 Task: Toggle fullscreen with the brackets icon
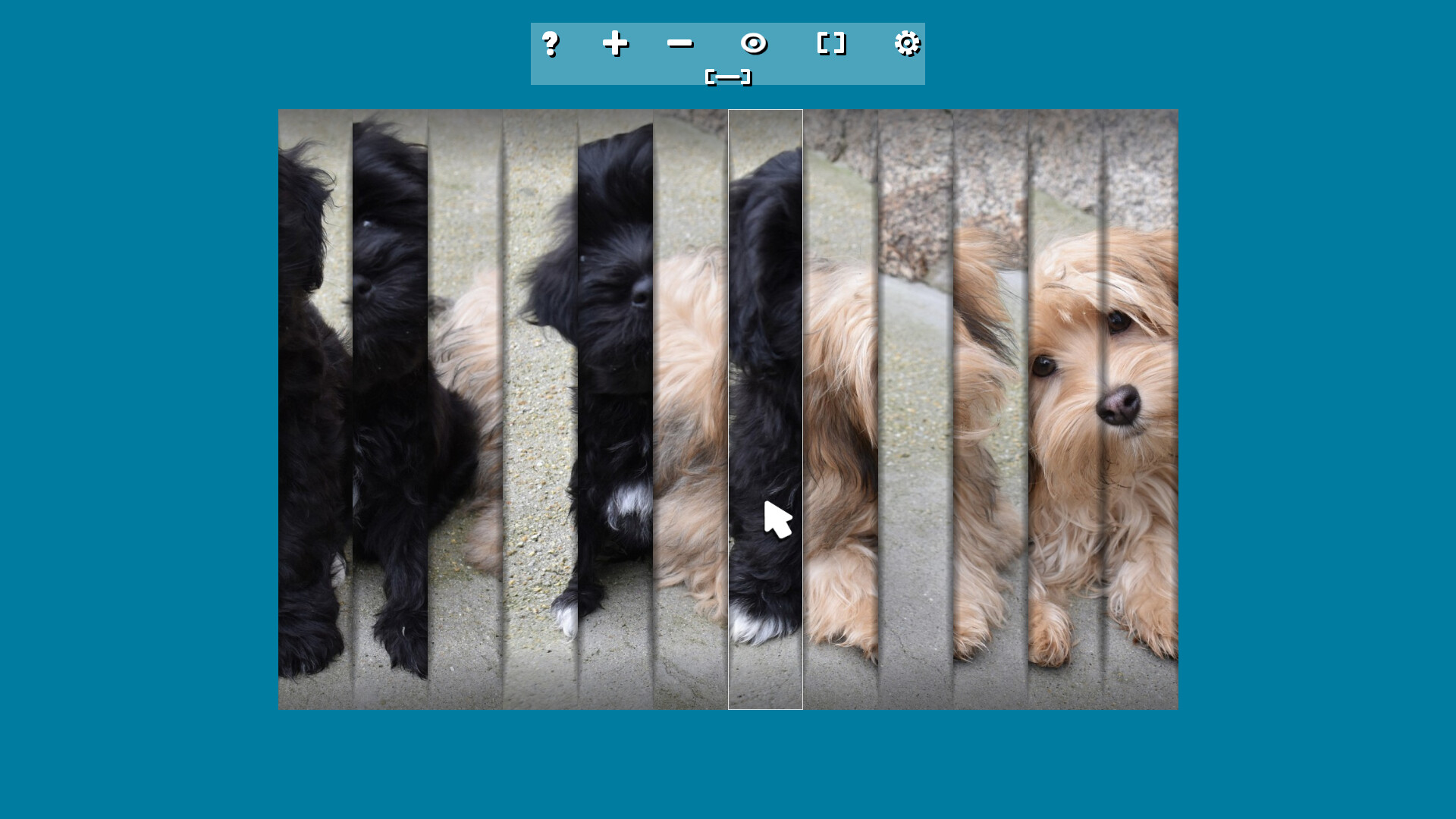(831, 44)
